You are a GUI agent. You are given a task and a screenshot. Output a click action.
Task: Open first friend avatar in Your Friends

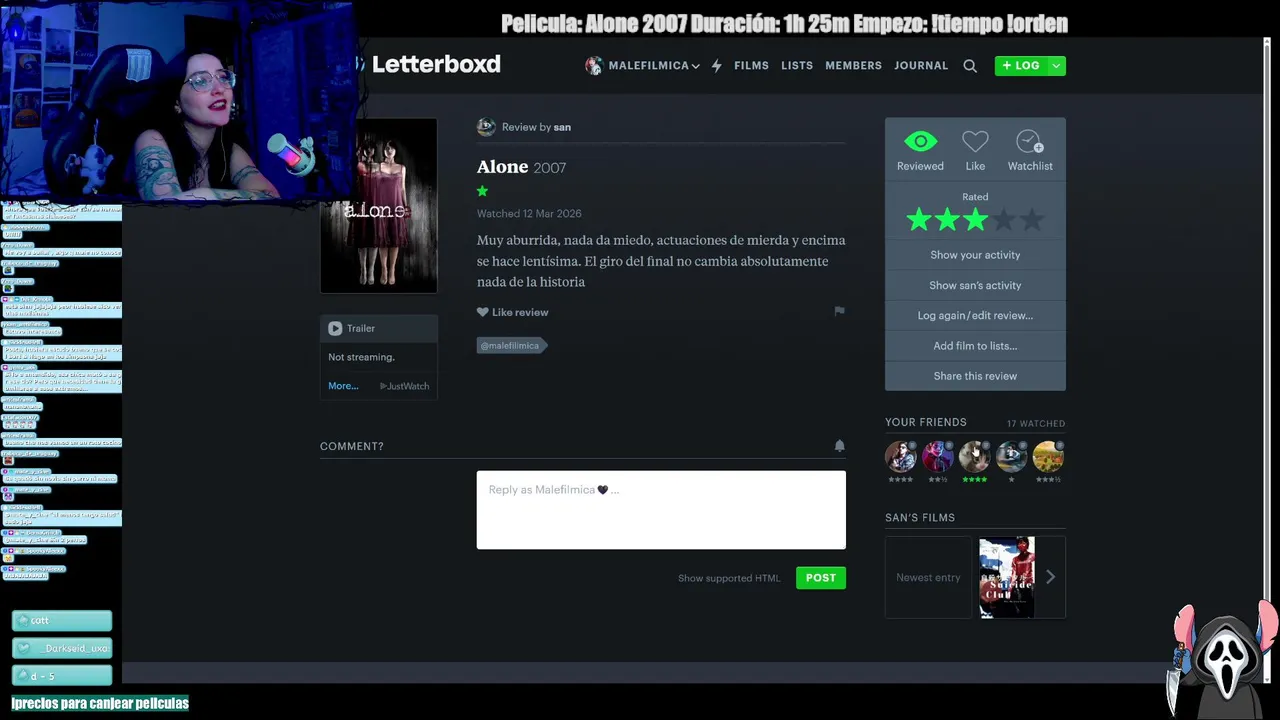(x=900, y=457)
